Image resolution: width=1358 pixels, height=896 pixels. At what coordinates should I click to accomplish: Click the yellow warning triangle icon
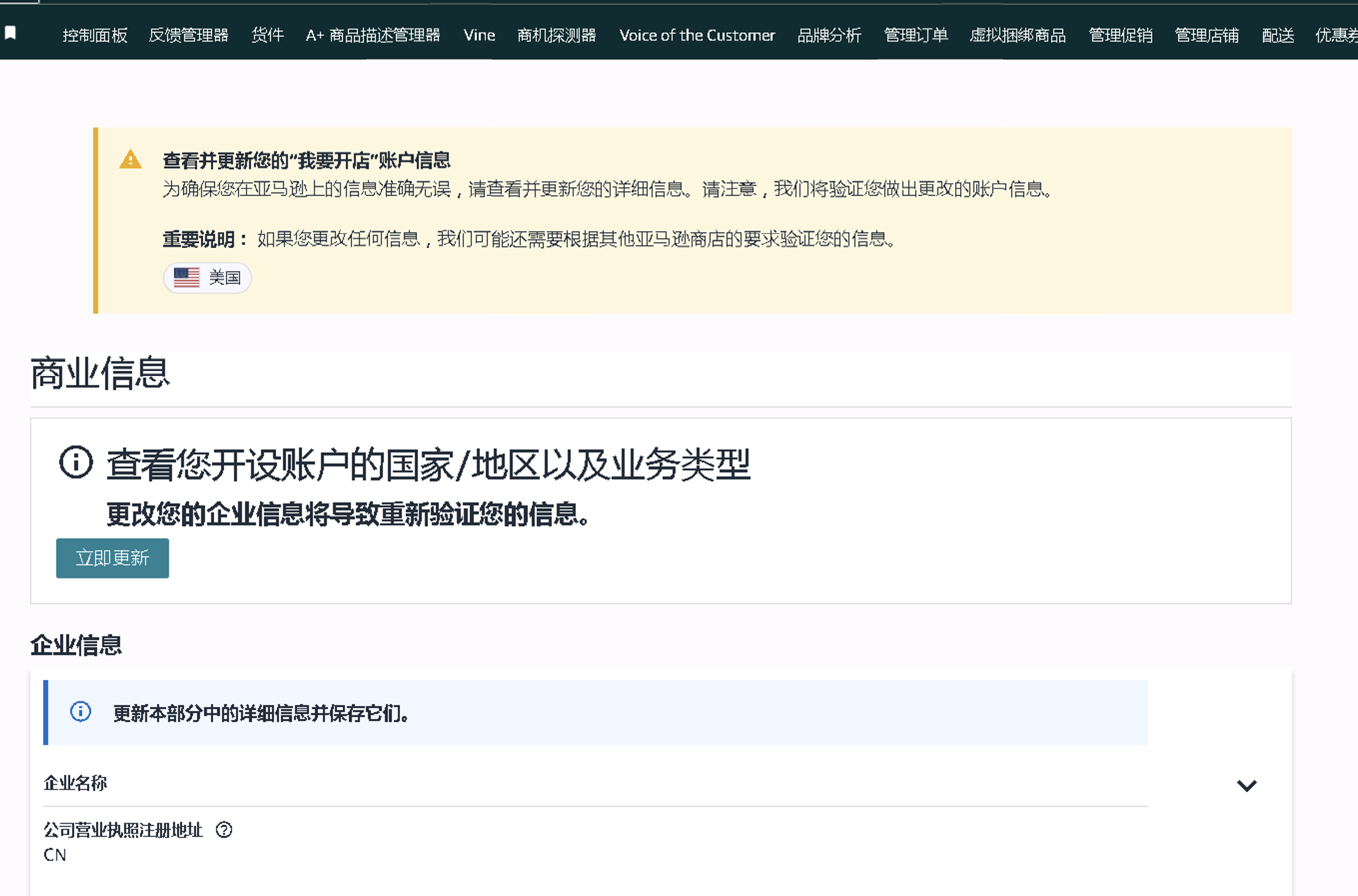pyautogui.click(x=130, y=159)
